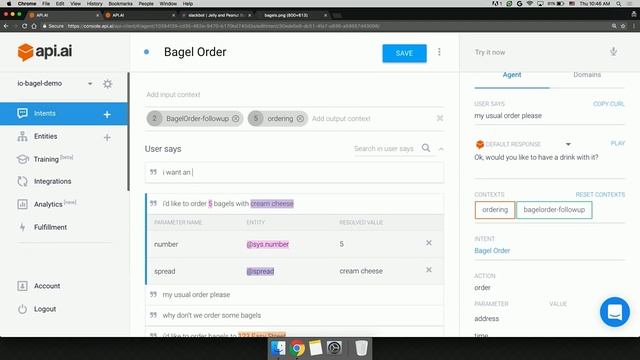Click the blue intent status dot

pos(147,52)
